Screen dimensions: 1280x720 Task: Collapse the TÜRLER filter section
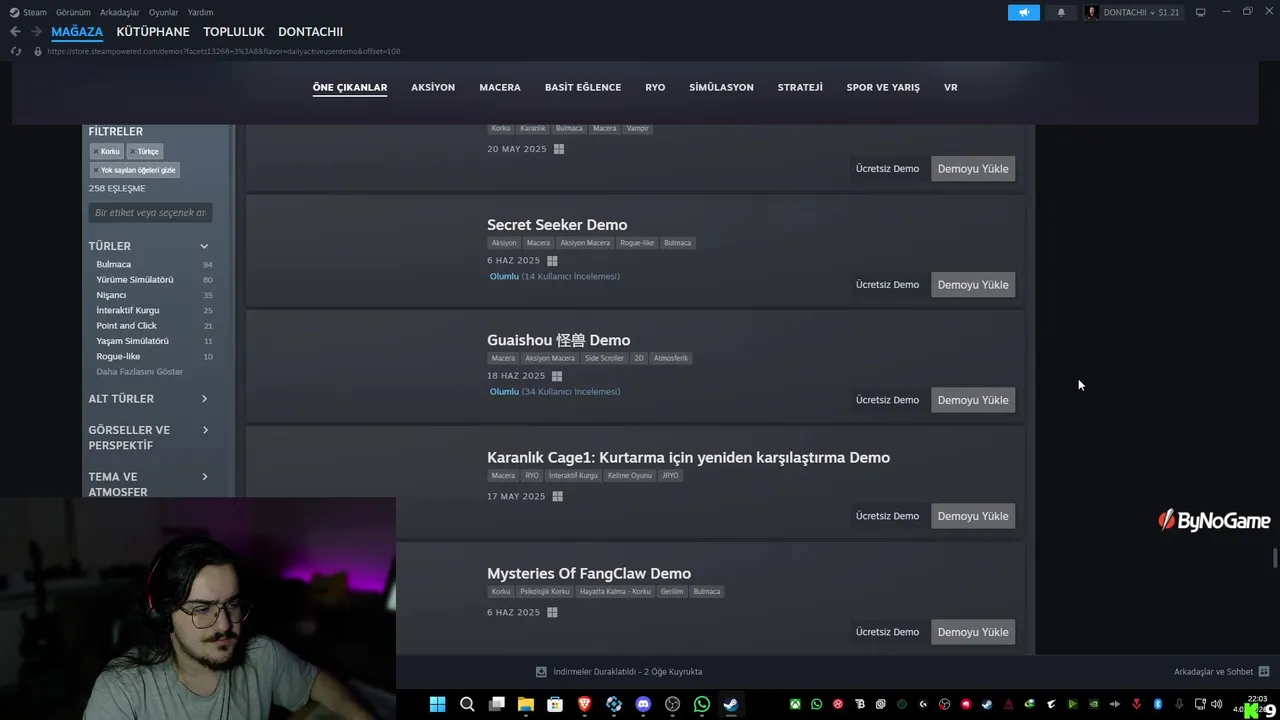[204, 246]
